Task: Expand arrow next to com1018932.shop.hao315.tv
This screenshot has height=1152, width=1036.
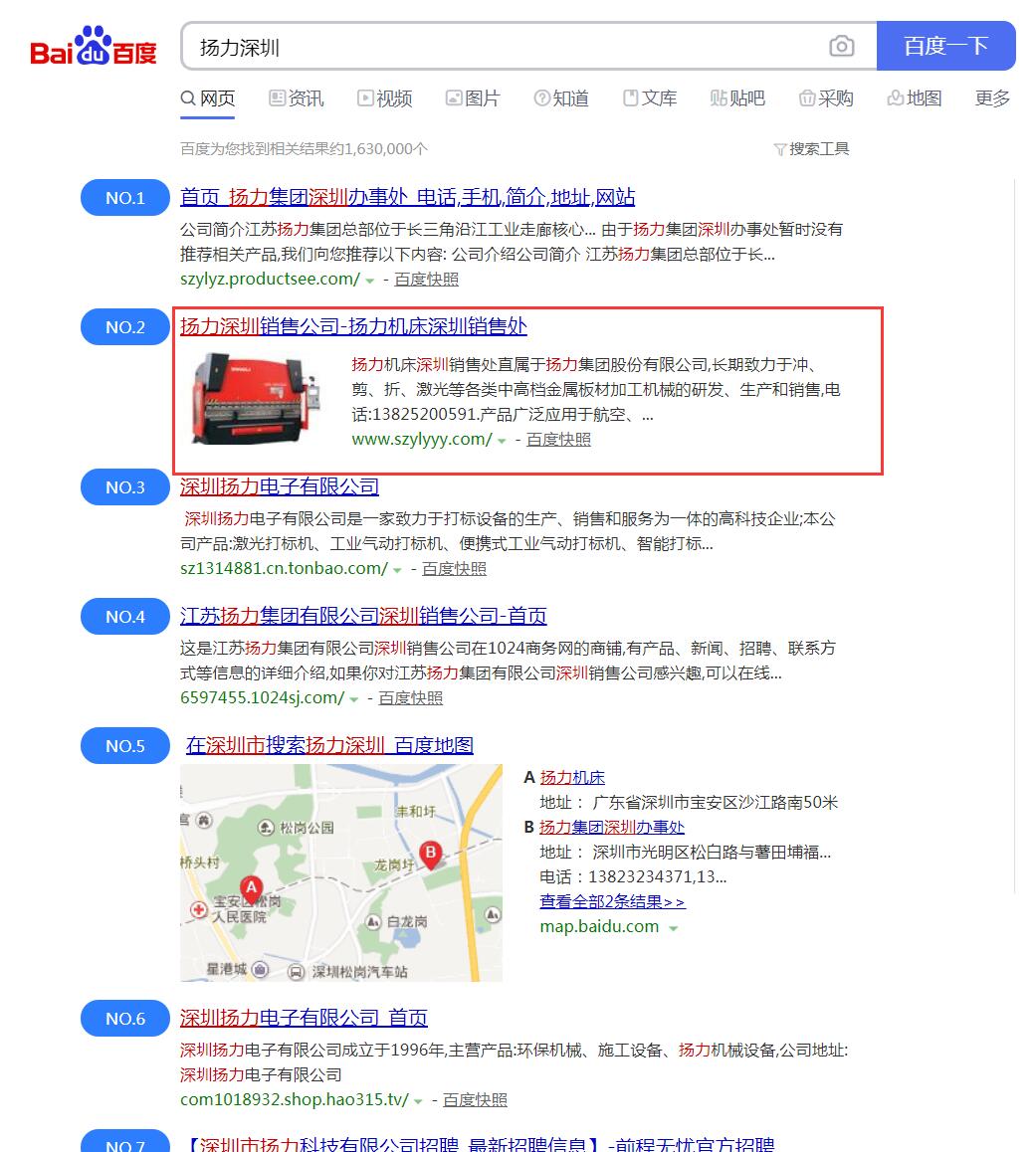Action: [418, 1101]
